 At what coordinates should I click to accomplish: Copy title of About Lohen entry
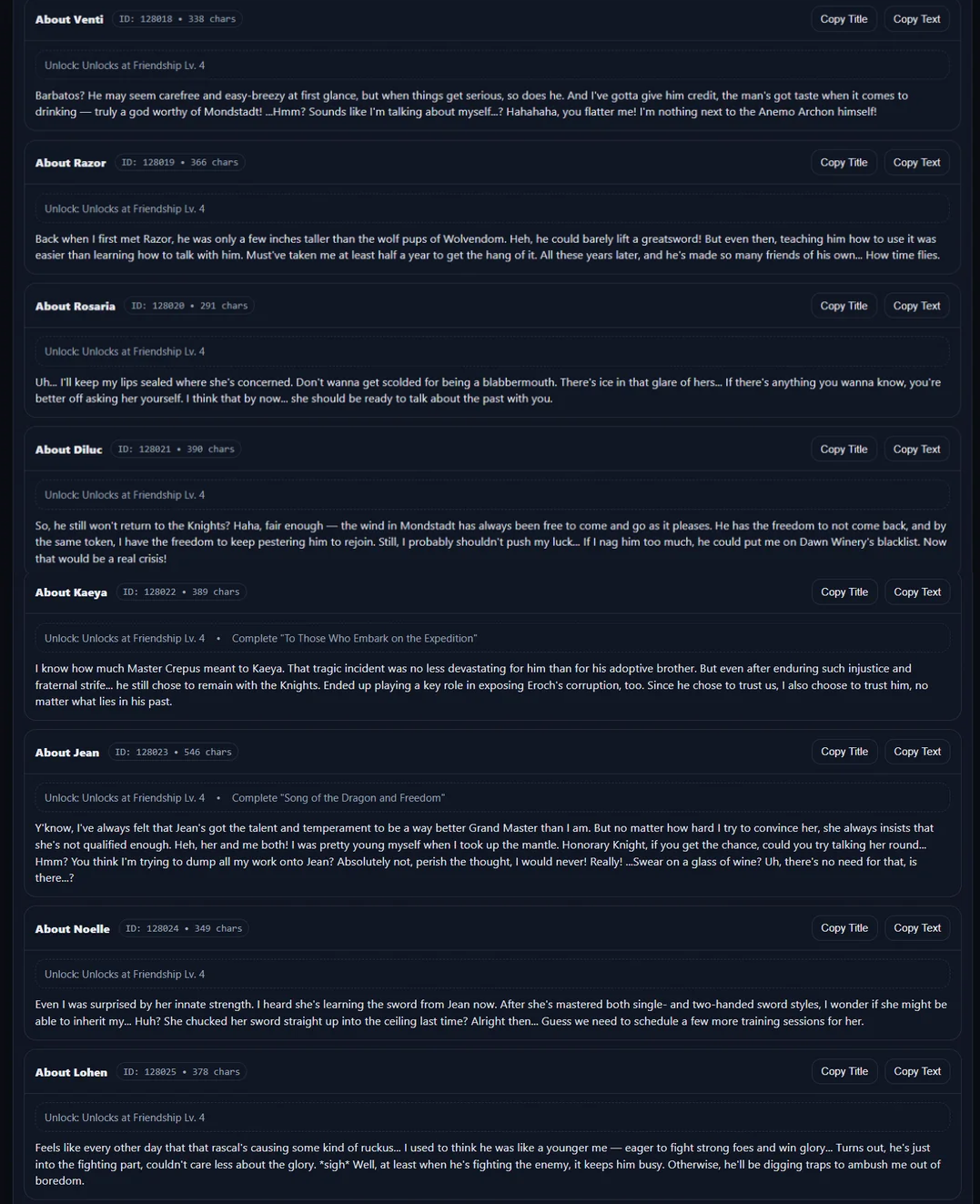click(x=844, y=1072)
